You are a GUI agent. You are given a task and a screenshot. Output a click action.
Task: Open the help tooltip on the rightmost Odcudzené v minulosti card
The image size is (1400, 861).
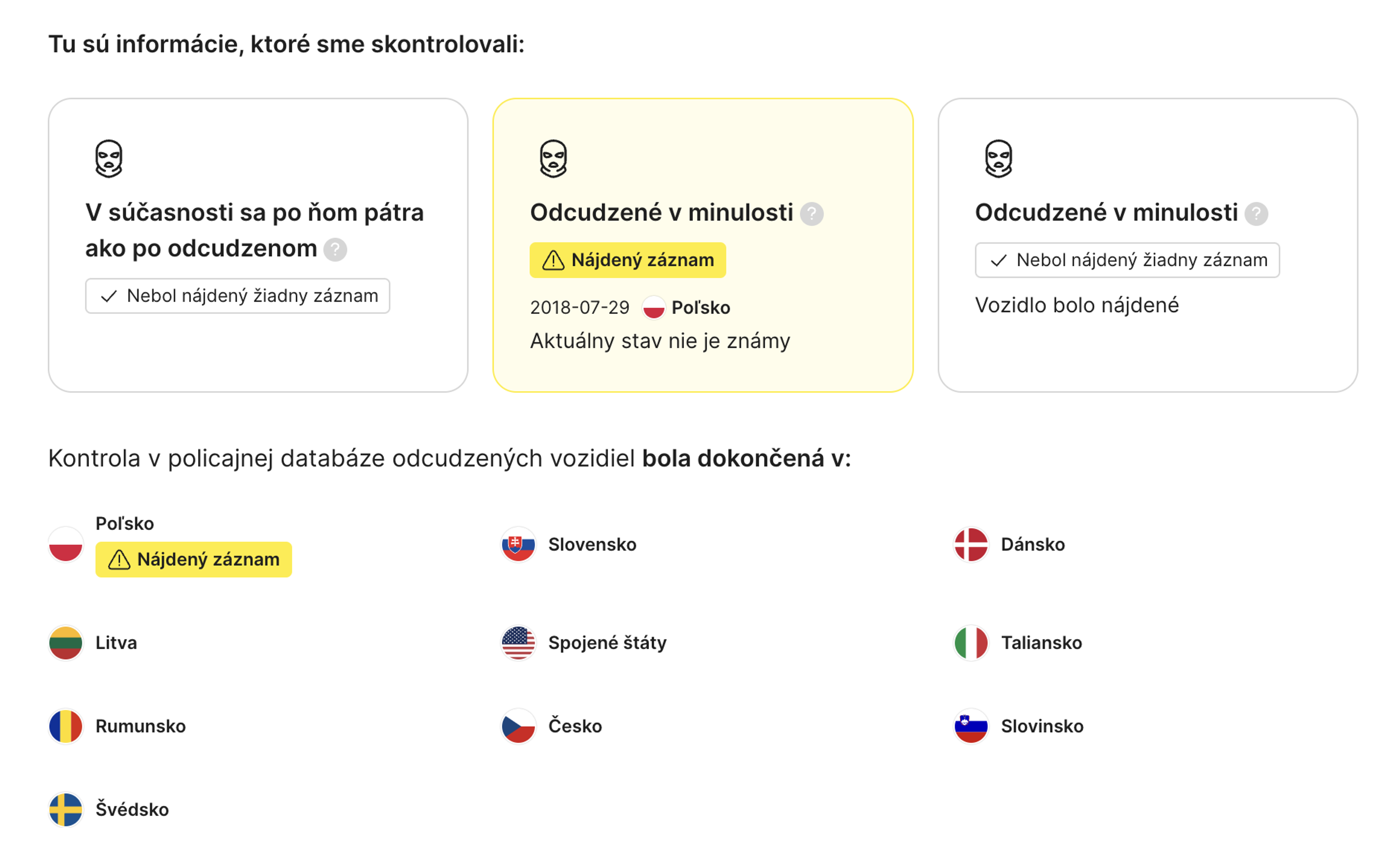[1257, 214]
